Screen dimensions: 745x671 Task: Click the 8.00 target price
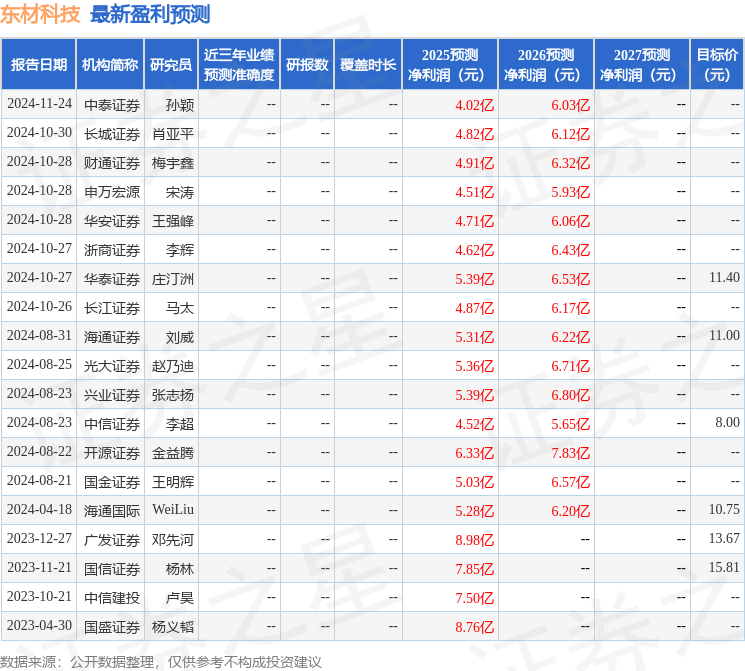pos(728,422)
